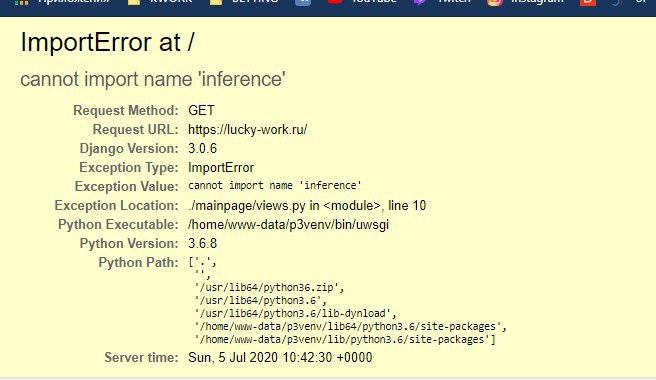Click the monospace exception value text
656x380 pixels.
(275, 185)
